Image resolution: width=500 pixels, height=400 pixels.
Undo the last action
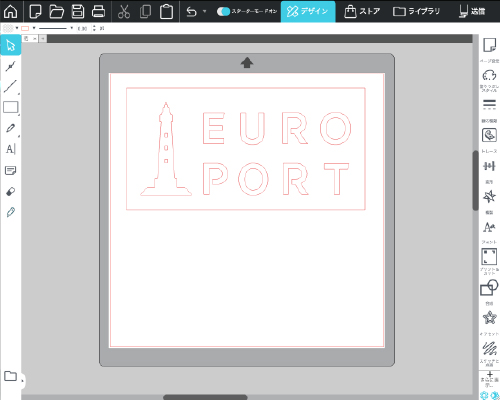coord(192,12)
